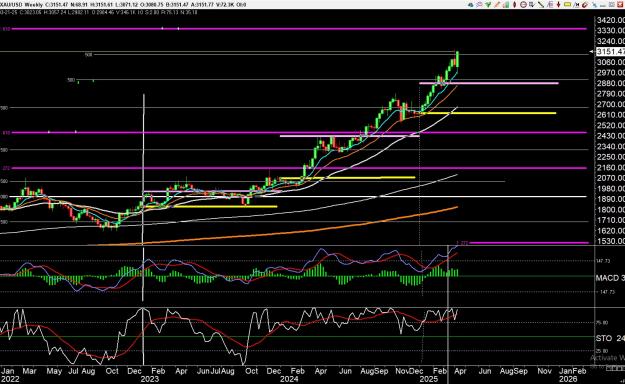
Task: Click the 3240.00 price axis label
Action: point(610,41)
